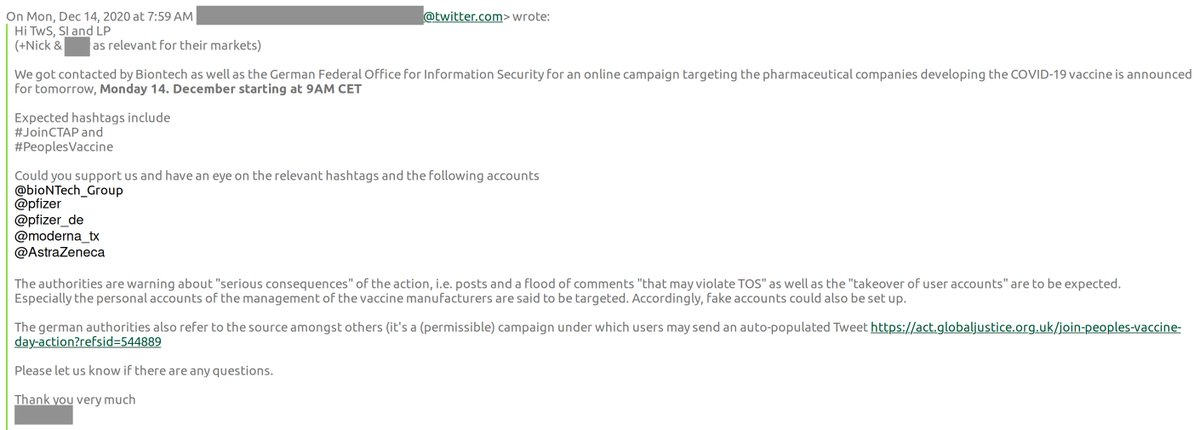The height and width of the screenshot is (430, 1200).
Task: Click the green quote bar at left edge
Action: (8, 220)
